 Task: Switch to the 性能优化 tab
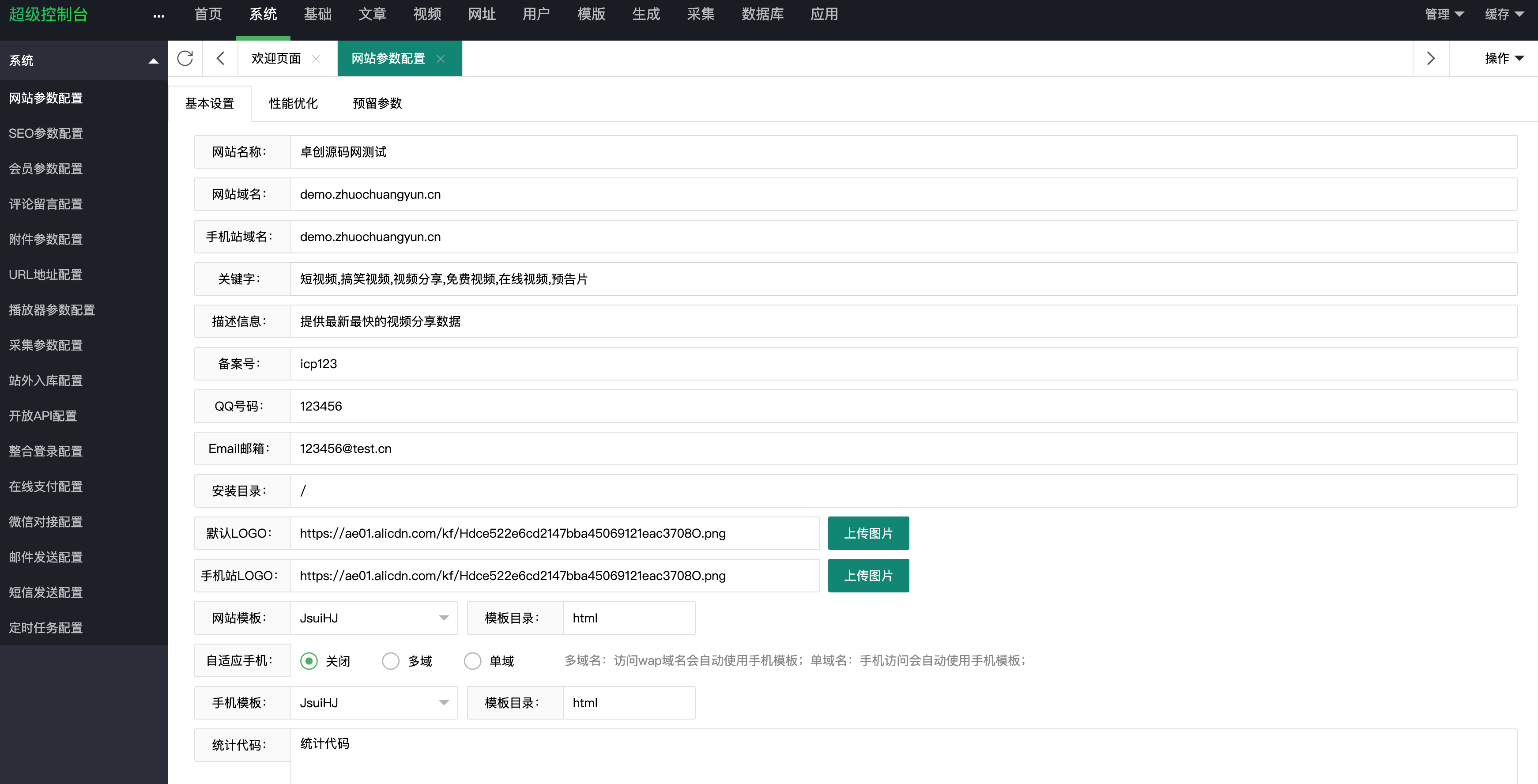[x=293, y=103]
